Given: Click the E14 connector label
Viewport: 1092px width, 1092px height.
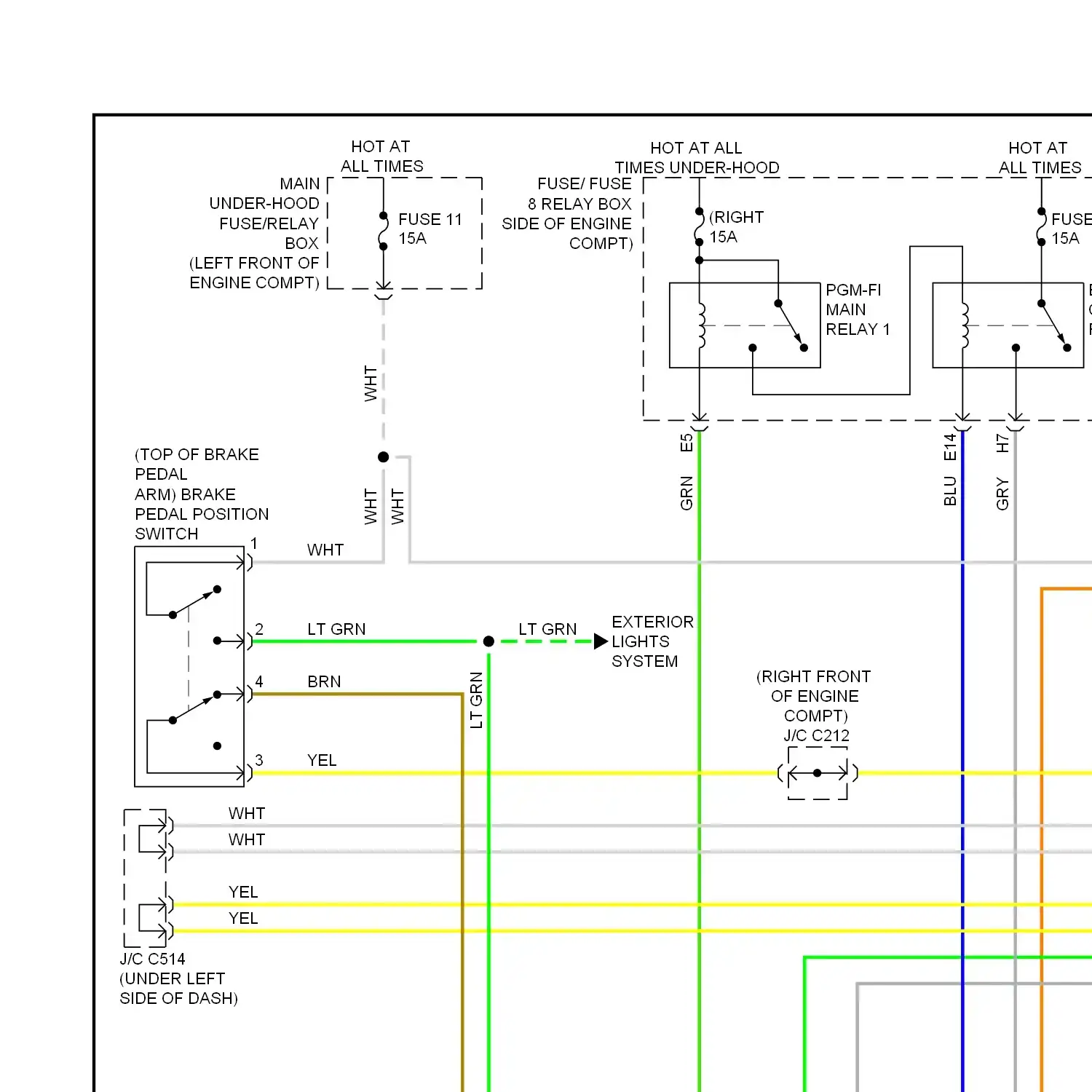Looking at the screenshot, I should (949, 447).
